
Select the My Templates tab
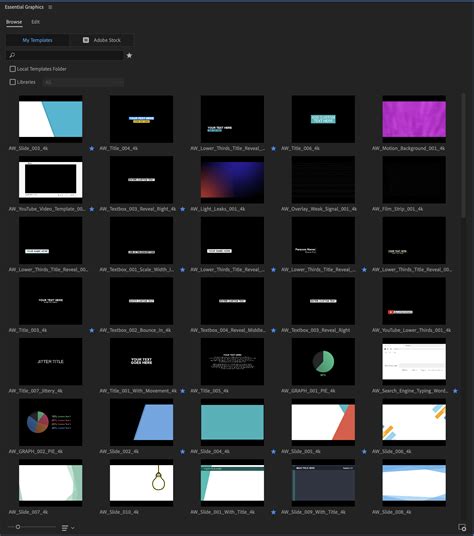point(37,40)
